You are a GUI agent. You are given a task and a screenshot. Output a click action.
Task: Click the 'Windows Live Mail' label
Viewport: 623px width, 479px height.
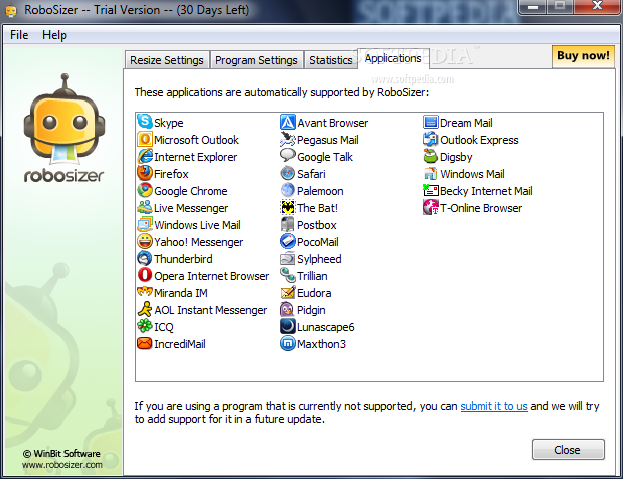(197, 225)
